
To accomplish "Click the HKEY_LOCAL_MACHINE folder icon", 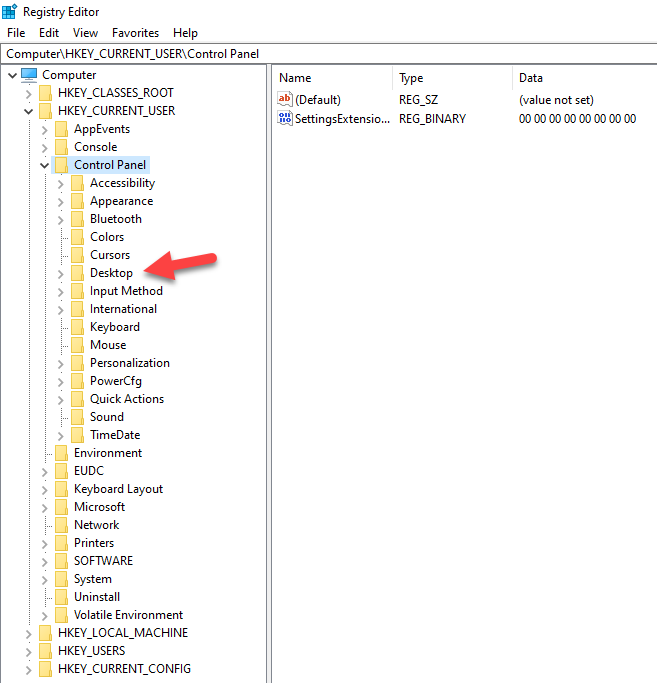I will click(x=45, y=633).
